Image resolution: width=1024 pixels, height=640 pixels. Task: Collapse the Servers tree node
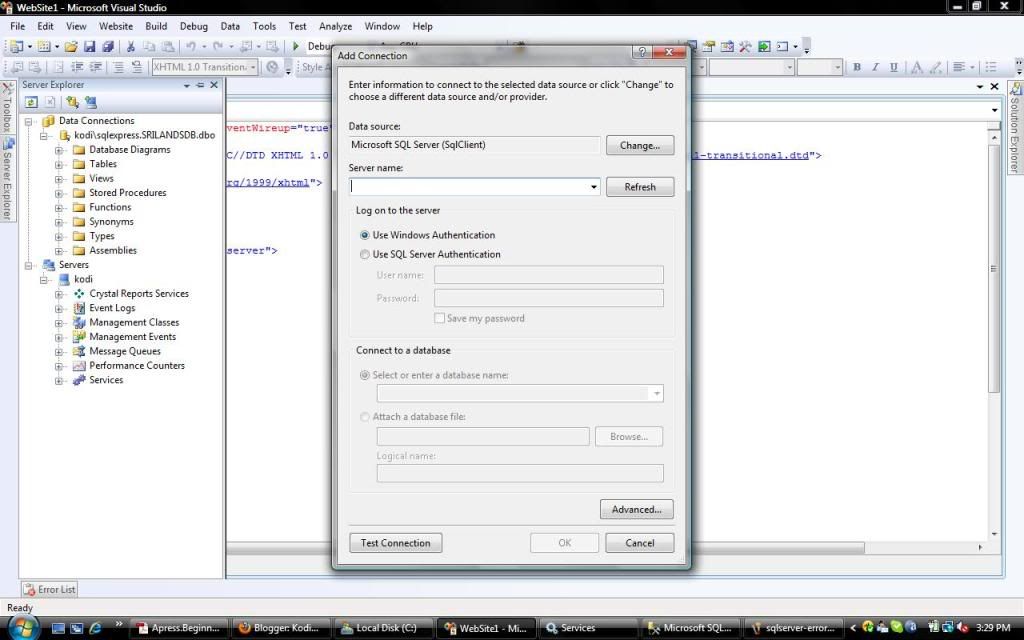[29, 265]
